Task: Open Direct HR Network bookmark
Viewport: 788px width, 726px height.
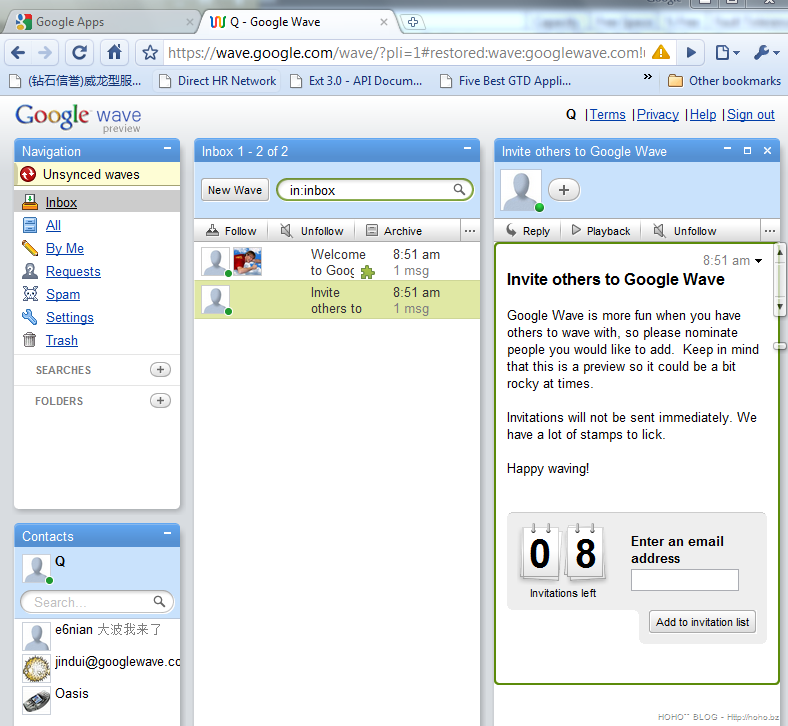Action: 217,81
